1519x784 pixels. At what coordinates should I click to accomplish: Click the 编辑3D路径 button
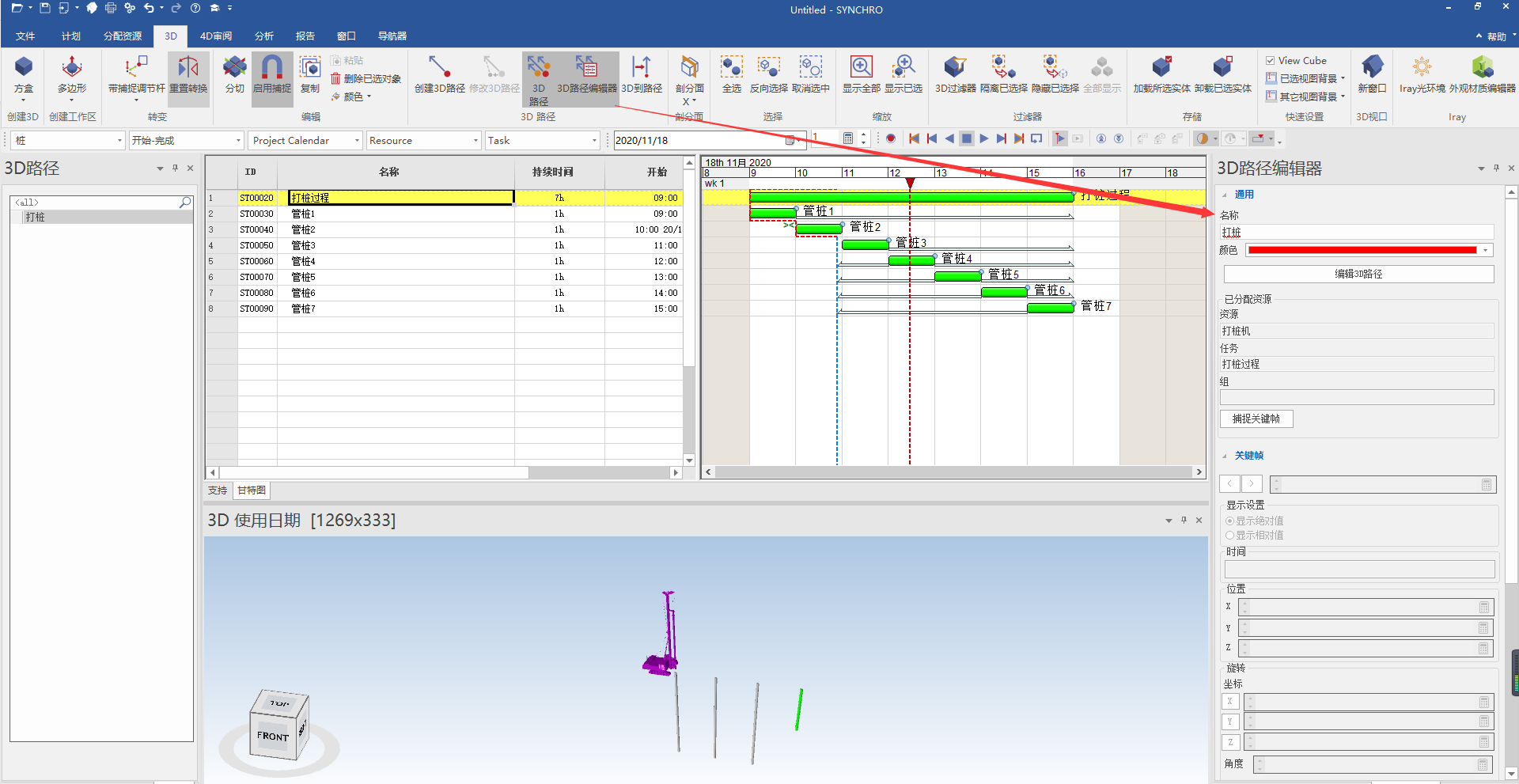tap(1358, 275)
